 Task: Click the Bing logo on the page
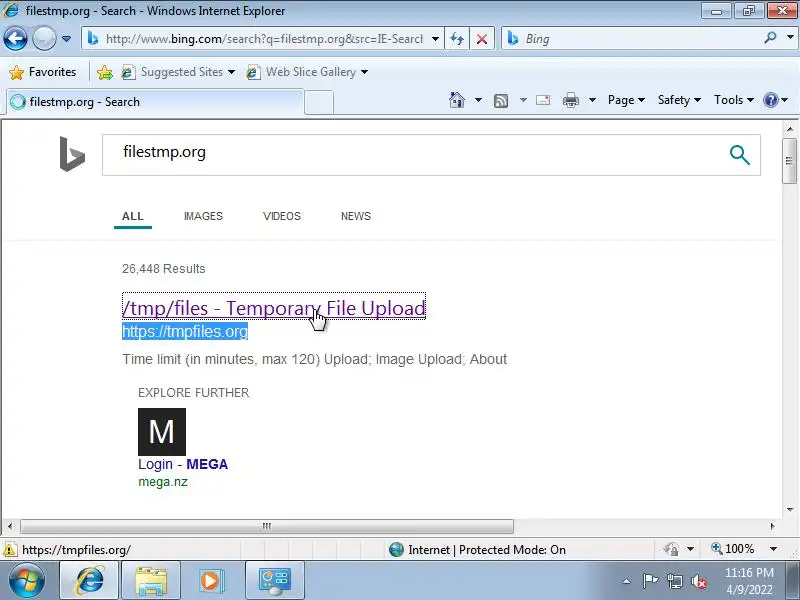72,154
